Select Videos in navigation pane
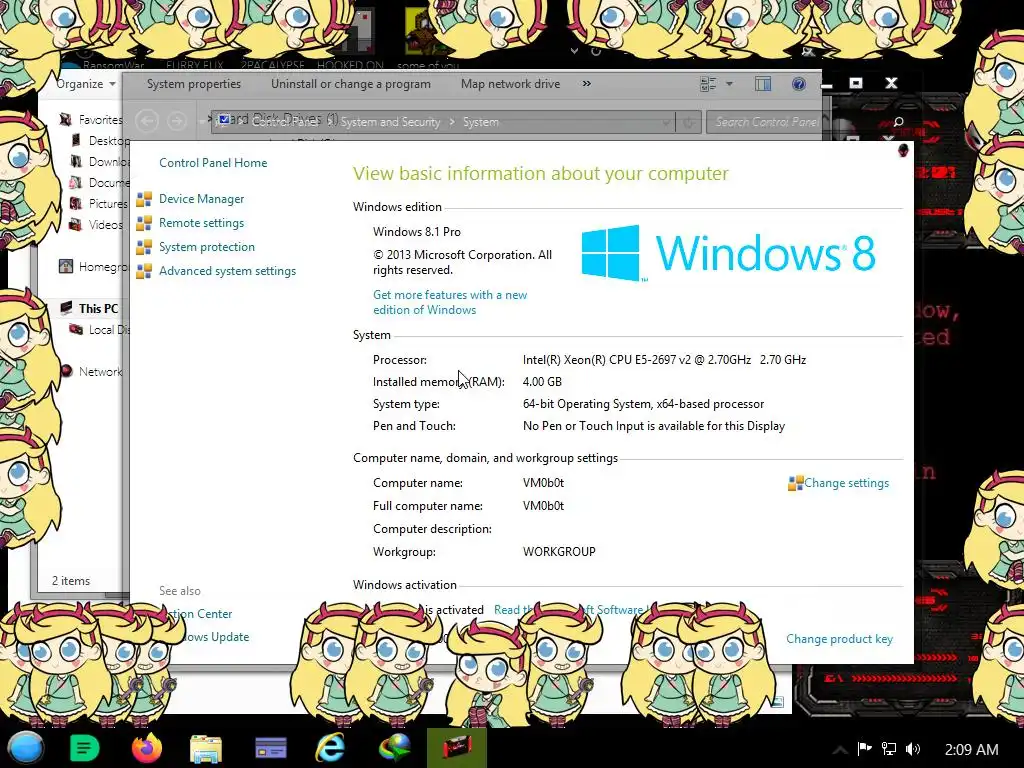The height and width of the screenshot is (768, 1024). (105, 225)
